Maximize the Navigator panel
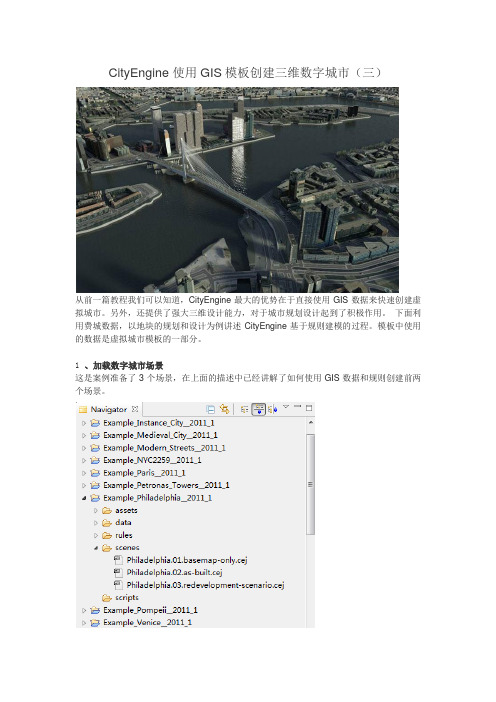Viewport: 496px width, 702px height. [x=309, y=408]
